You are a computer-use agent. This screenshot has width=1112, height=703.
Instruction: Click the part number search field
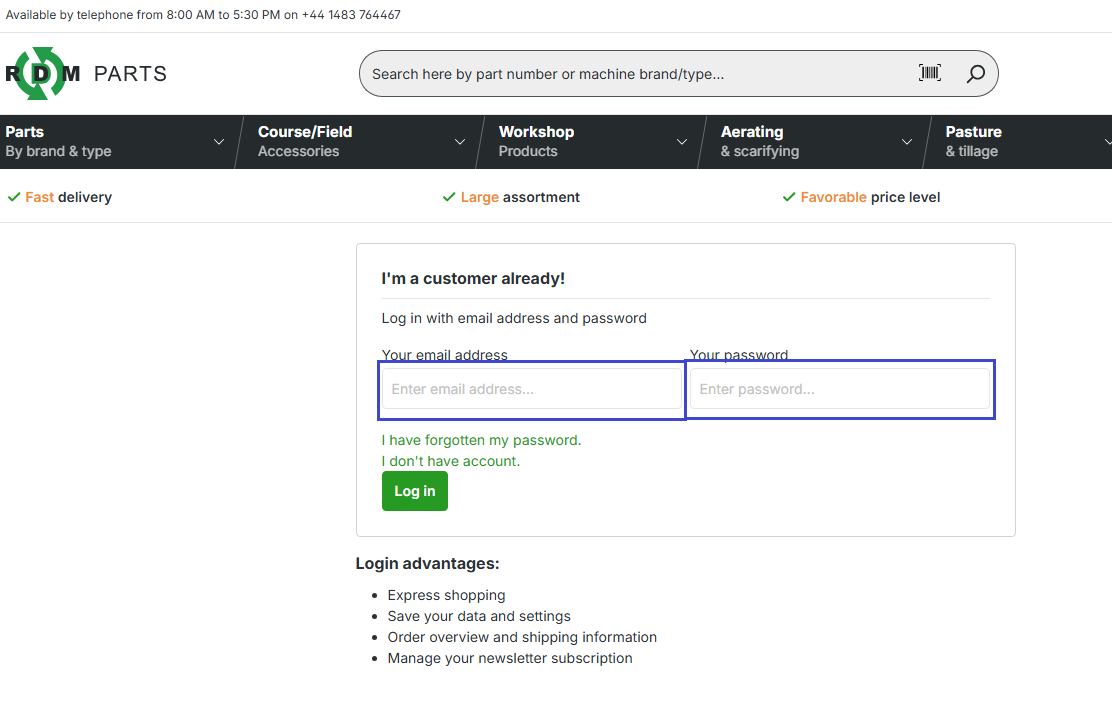point(635,74)
